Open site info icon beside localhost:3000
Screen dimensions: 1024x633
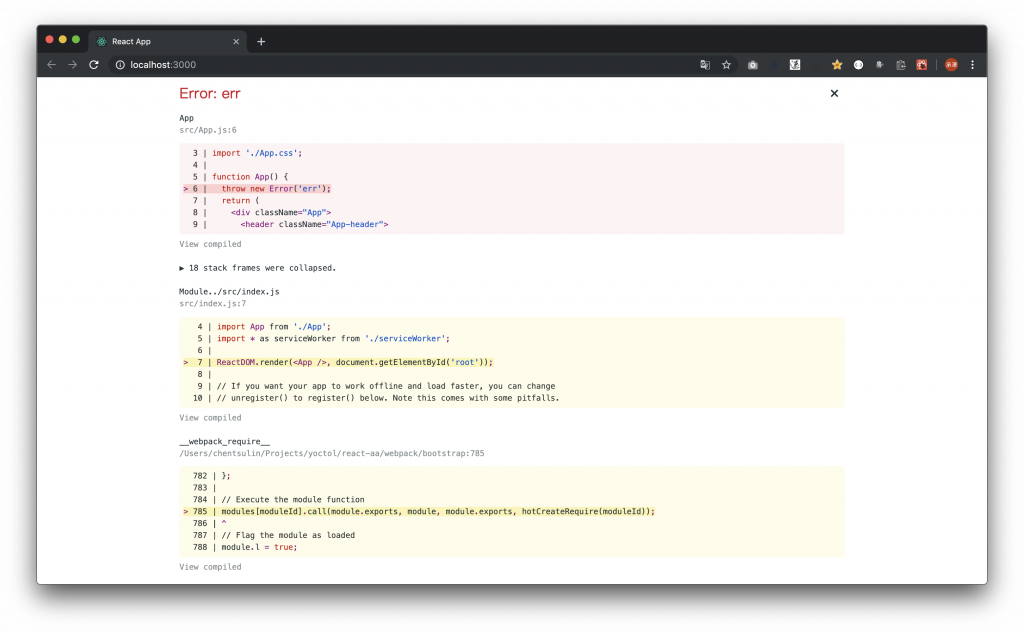(120, 65)
